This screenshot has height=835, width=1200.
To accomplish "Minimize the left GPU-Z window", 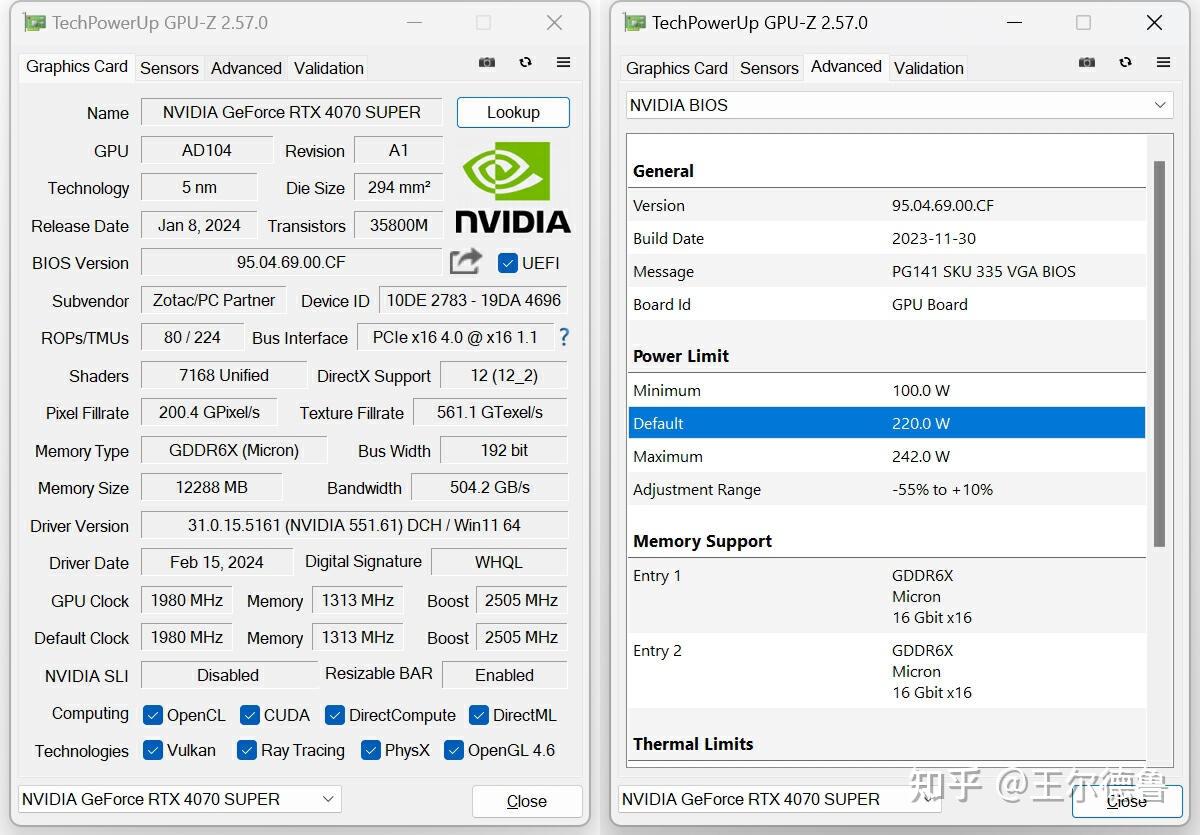I will click(414, 22).
